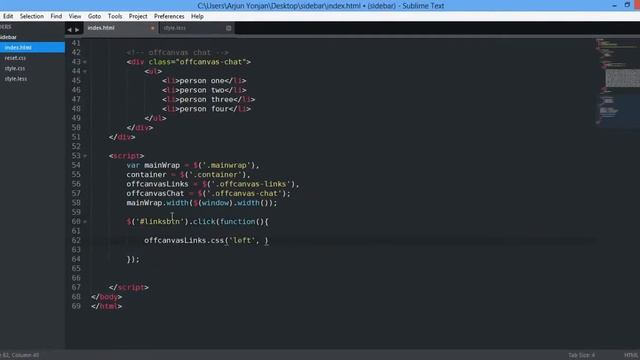Image resolution: width=640 pixels, height=360 pixels.
Task: Click the '#linksbtn' selector string
Action: point(159,222)
